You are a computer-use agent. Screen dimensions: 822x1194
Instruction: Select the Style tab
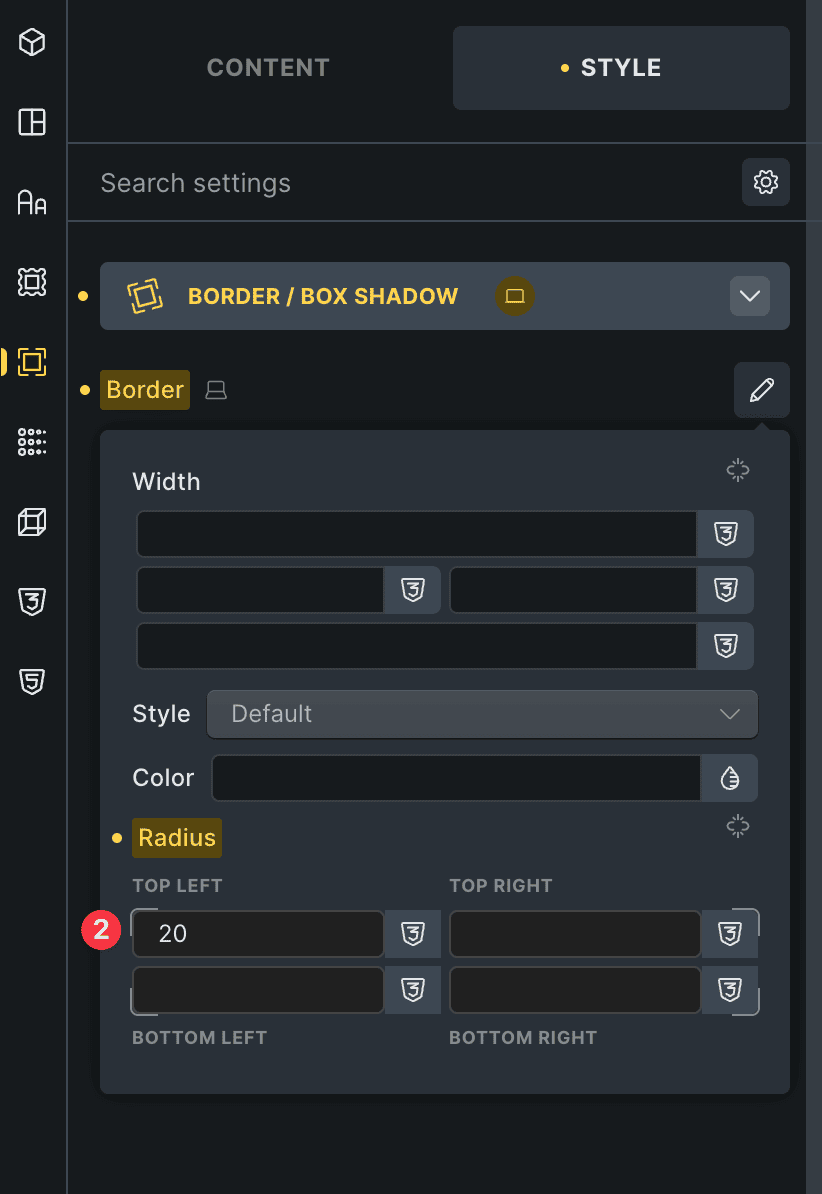click(x=620, y=68)
